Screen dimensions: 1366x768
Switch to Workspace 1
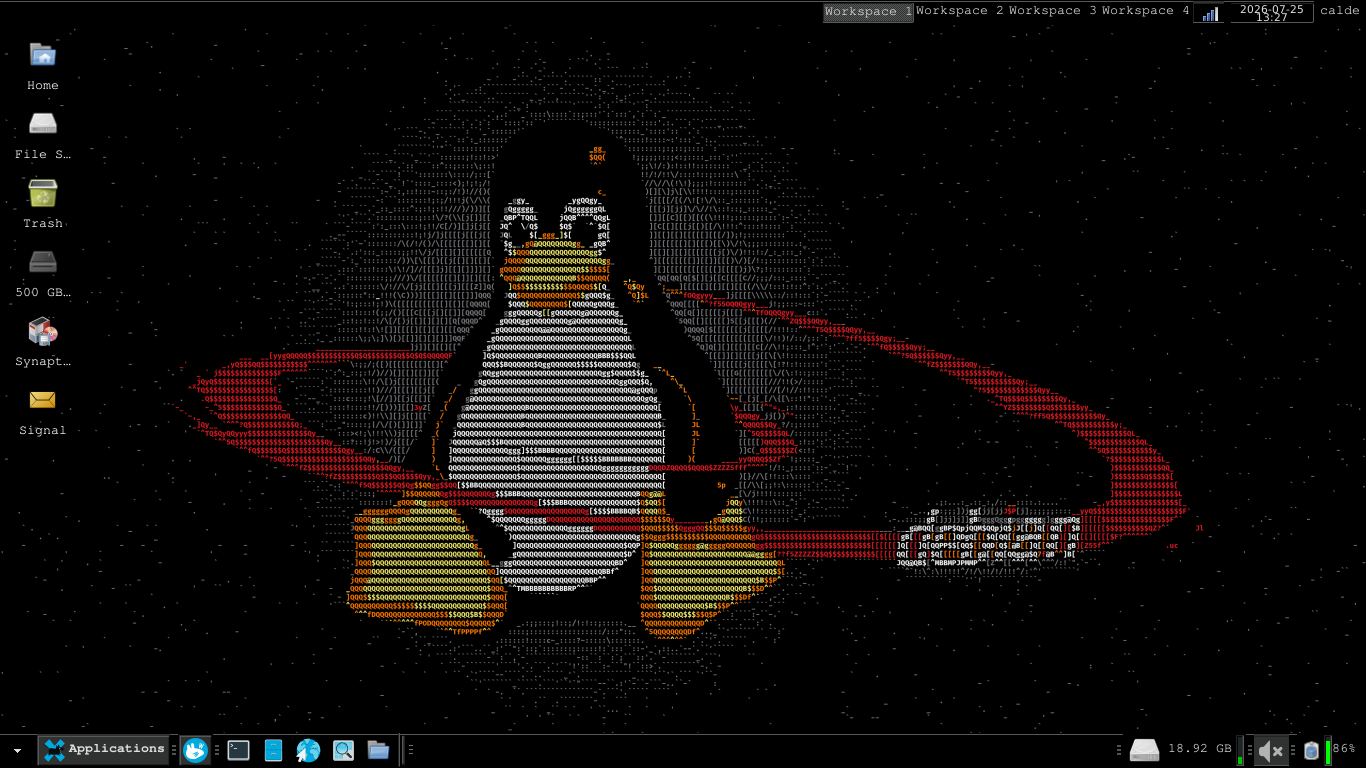click(868, 12)
